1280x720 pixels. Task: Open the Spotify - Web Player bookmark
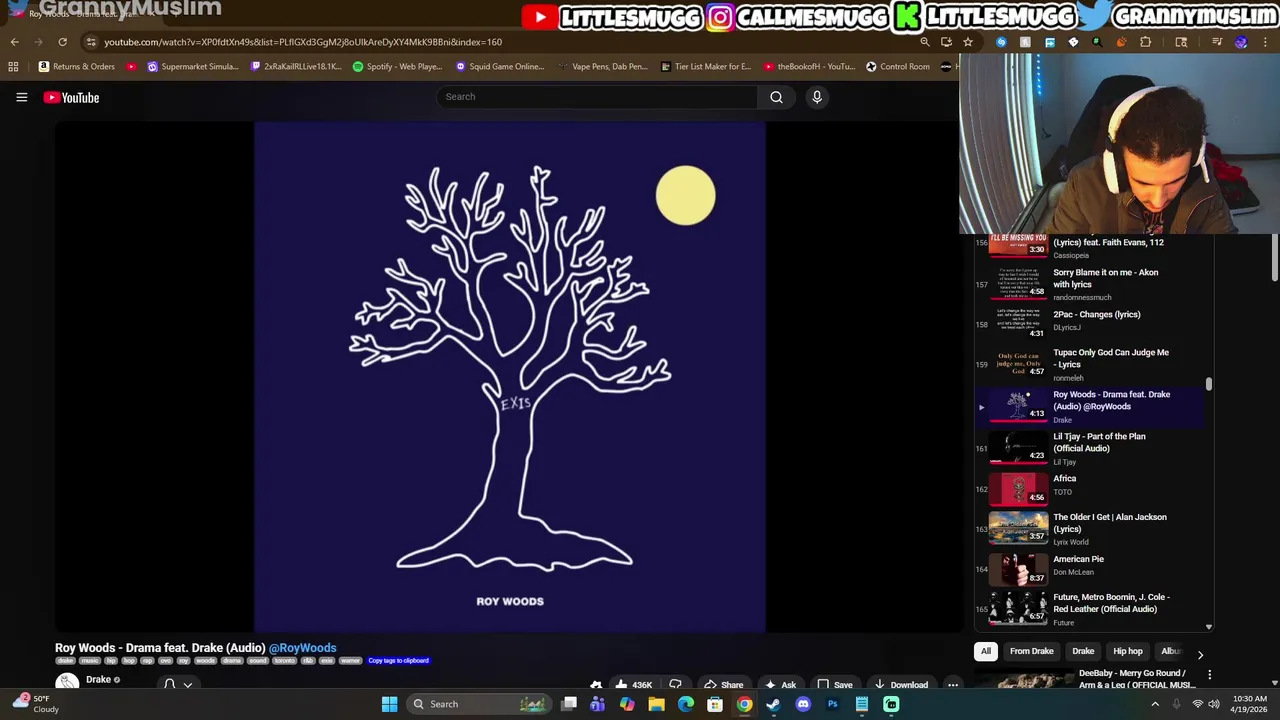tap(398, 67)
